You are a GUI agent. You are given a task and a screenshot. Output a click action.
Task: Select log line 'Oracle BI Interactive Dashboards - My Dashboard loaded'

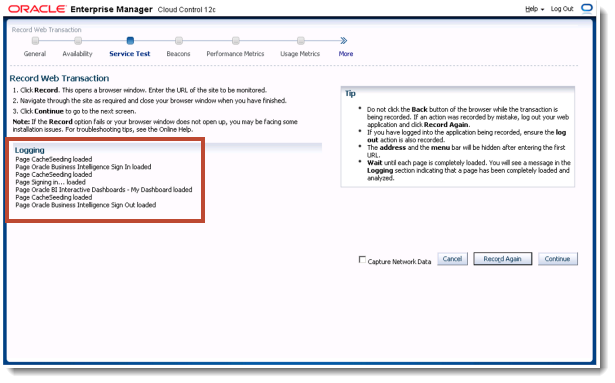tap(112, 190)
